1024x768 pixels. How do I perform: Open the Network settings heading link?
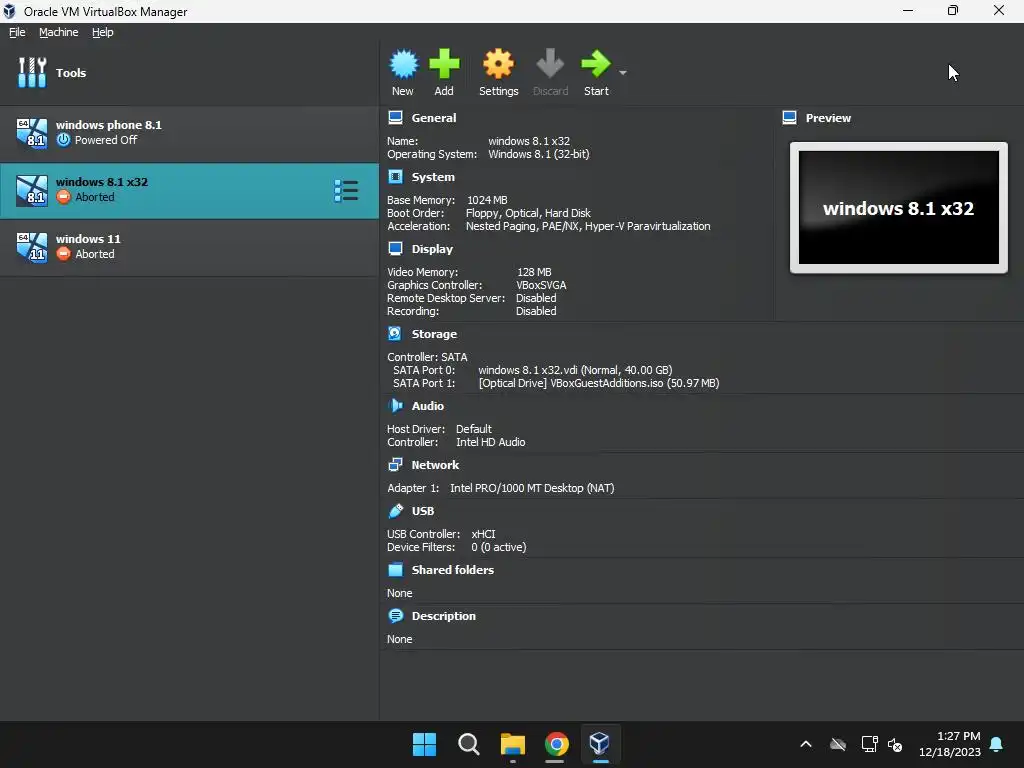[x=435, y=465]
